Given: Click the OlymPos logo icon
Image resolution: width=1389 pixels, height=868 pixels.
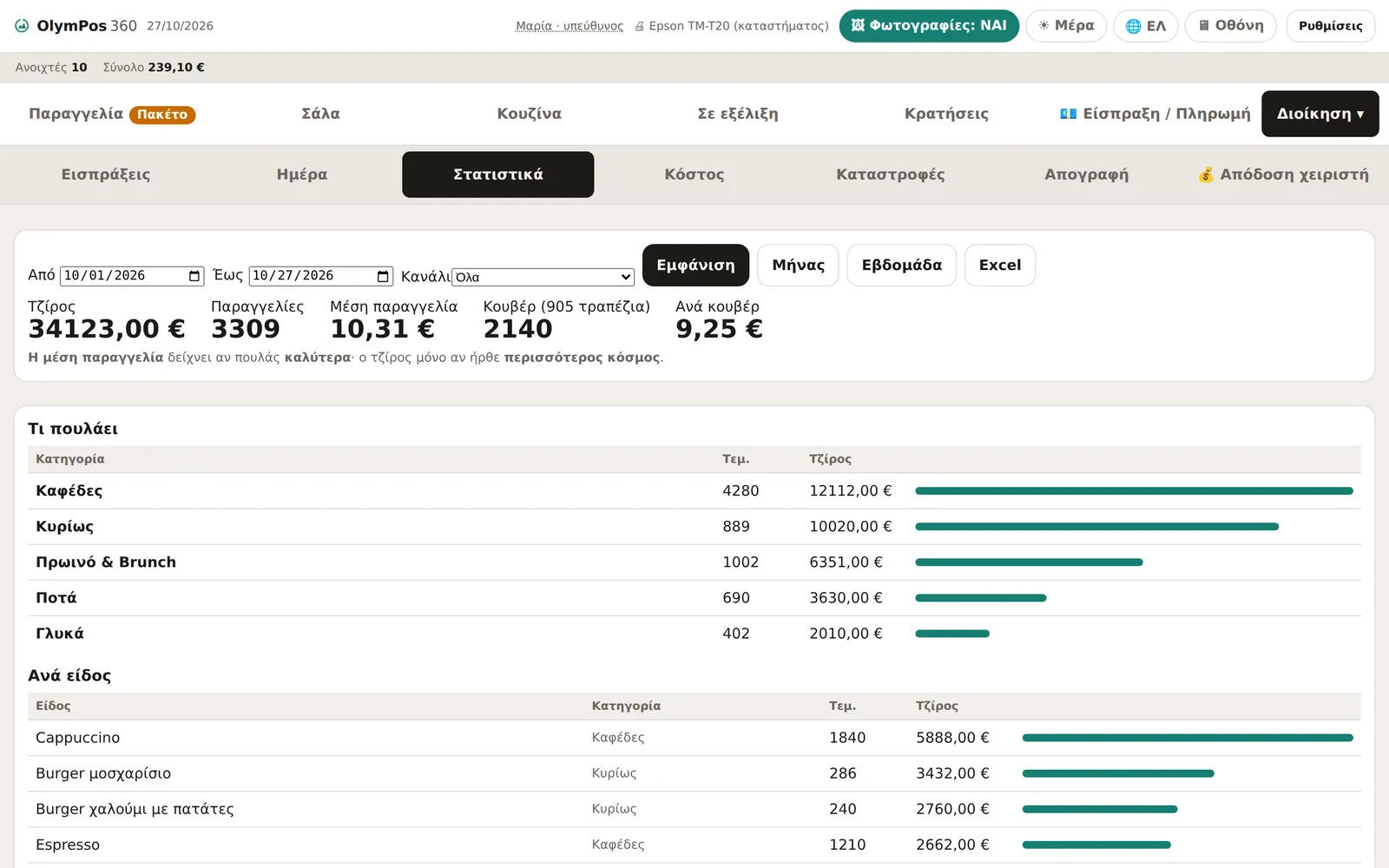Looking at the screenshot, I should [22, 26].
